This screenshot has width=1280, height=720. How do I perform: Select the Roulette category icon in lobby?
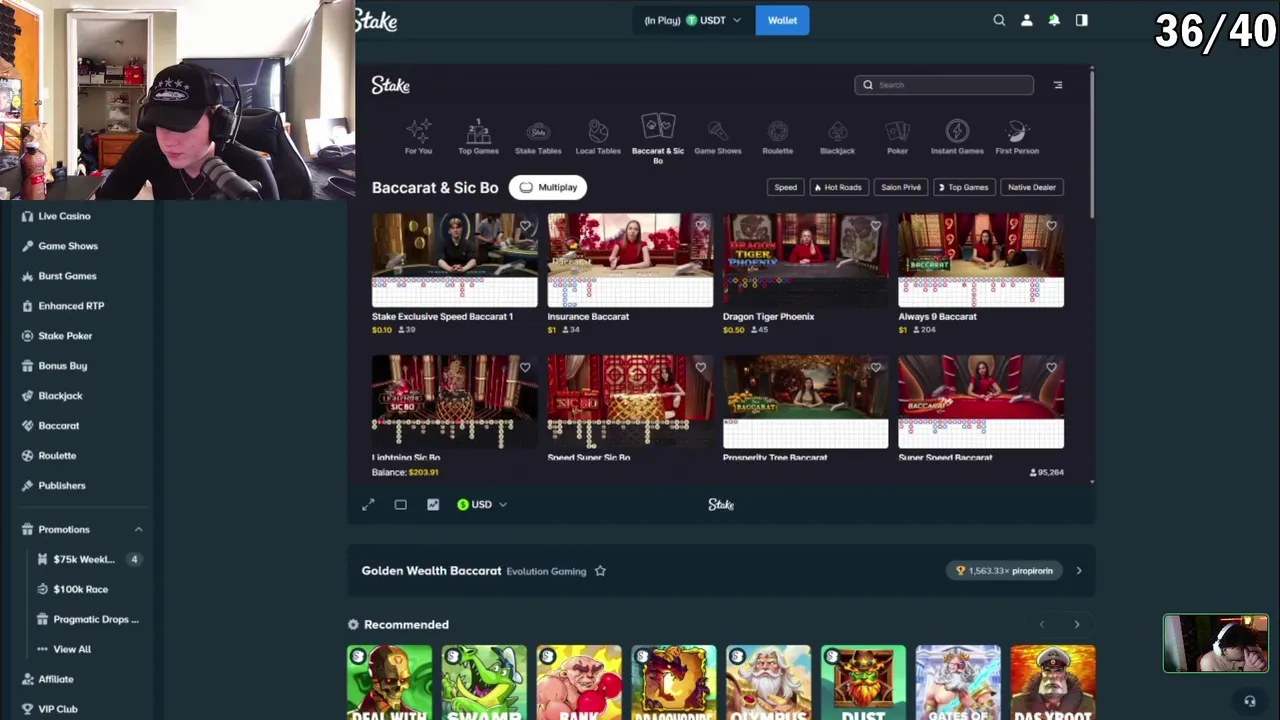(x=778, y=136)
